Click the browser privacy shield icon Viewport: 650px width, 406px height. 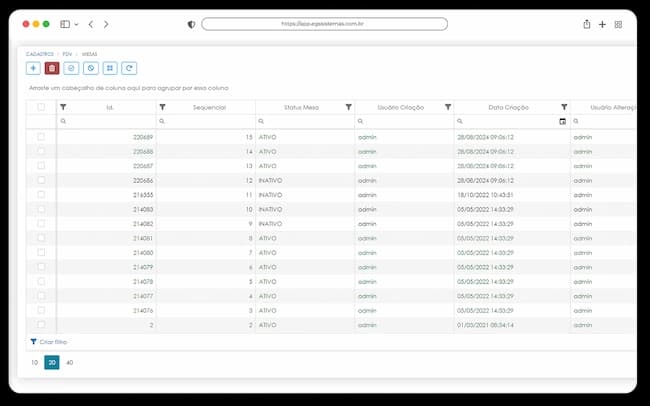pos(192,24)
